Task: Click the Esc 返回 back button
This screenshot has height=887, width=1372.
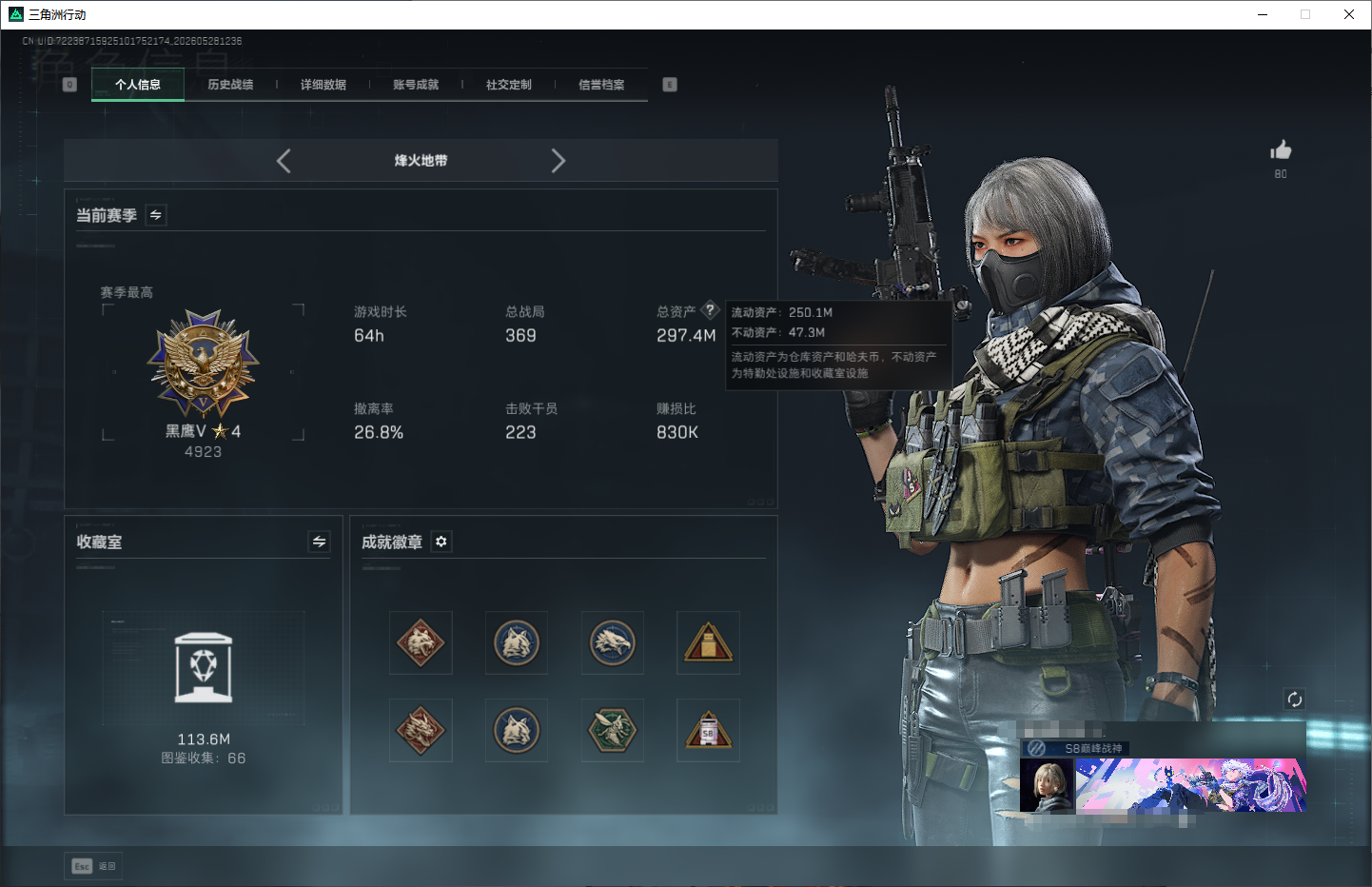Action: coord(93,866)
